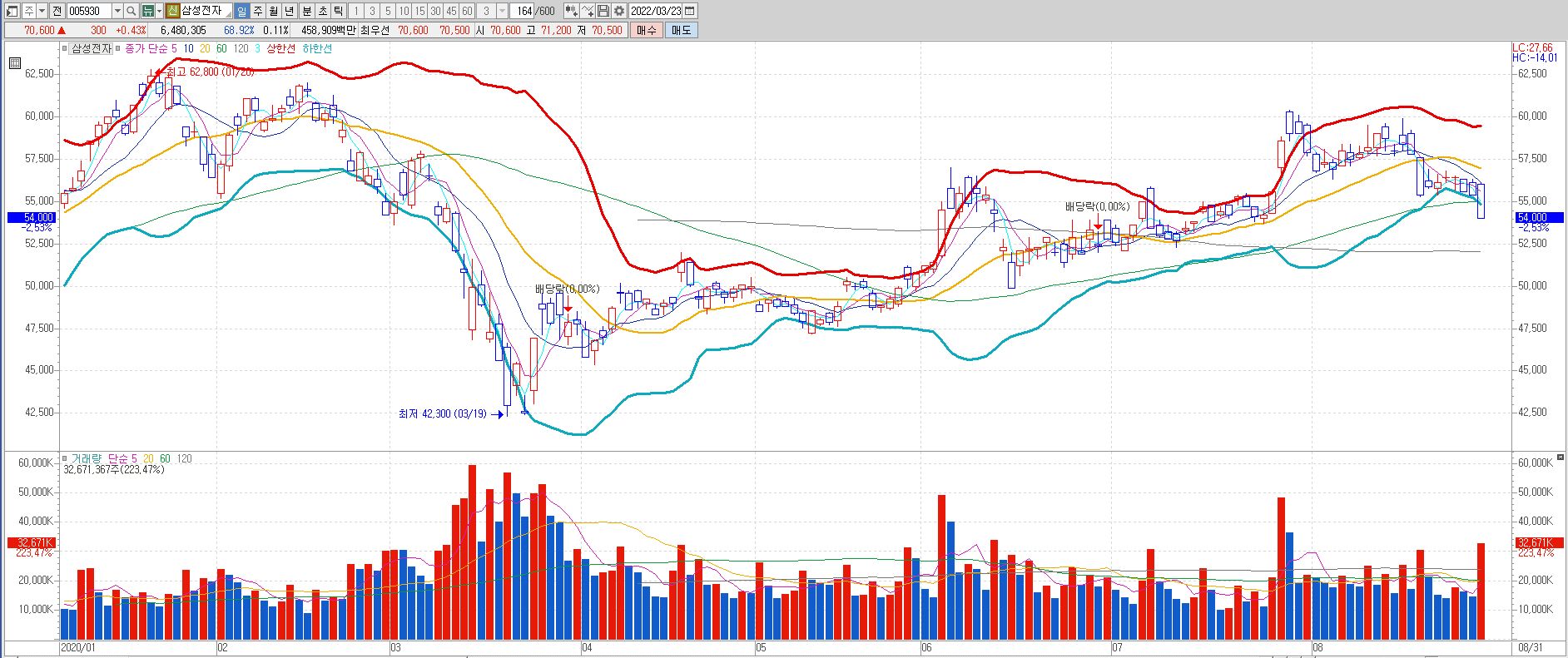Viewport: 1568px width, 658px height.
Task: Select the 1 interval button
Action: point(356,11)
